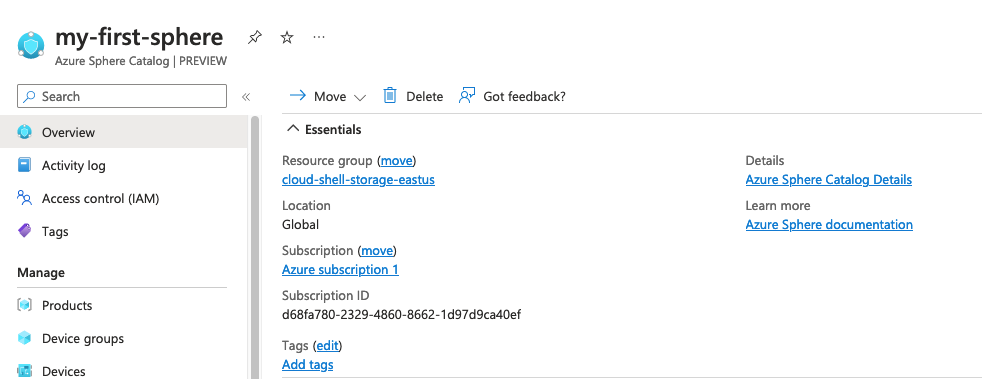
Task: Select Overview in the left menu
Action: (124, 132)
